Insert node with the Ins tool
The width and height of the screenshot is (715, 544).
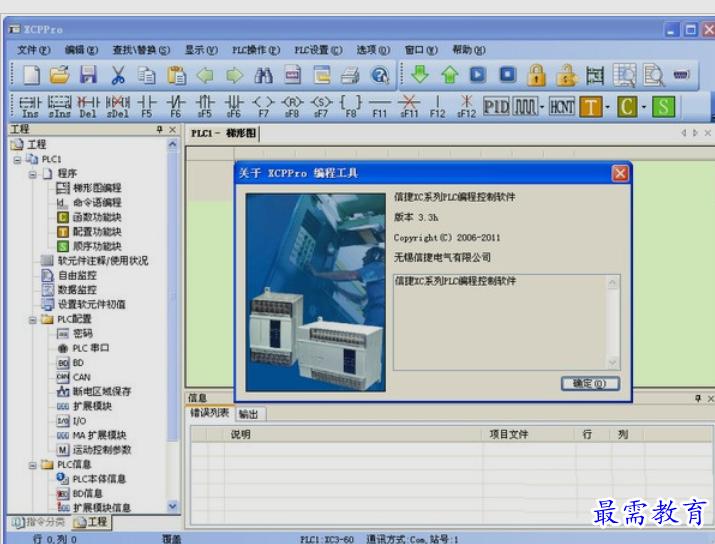(30, 107)
